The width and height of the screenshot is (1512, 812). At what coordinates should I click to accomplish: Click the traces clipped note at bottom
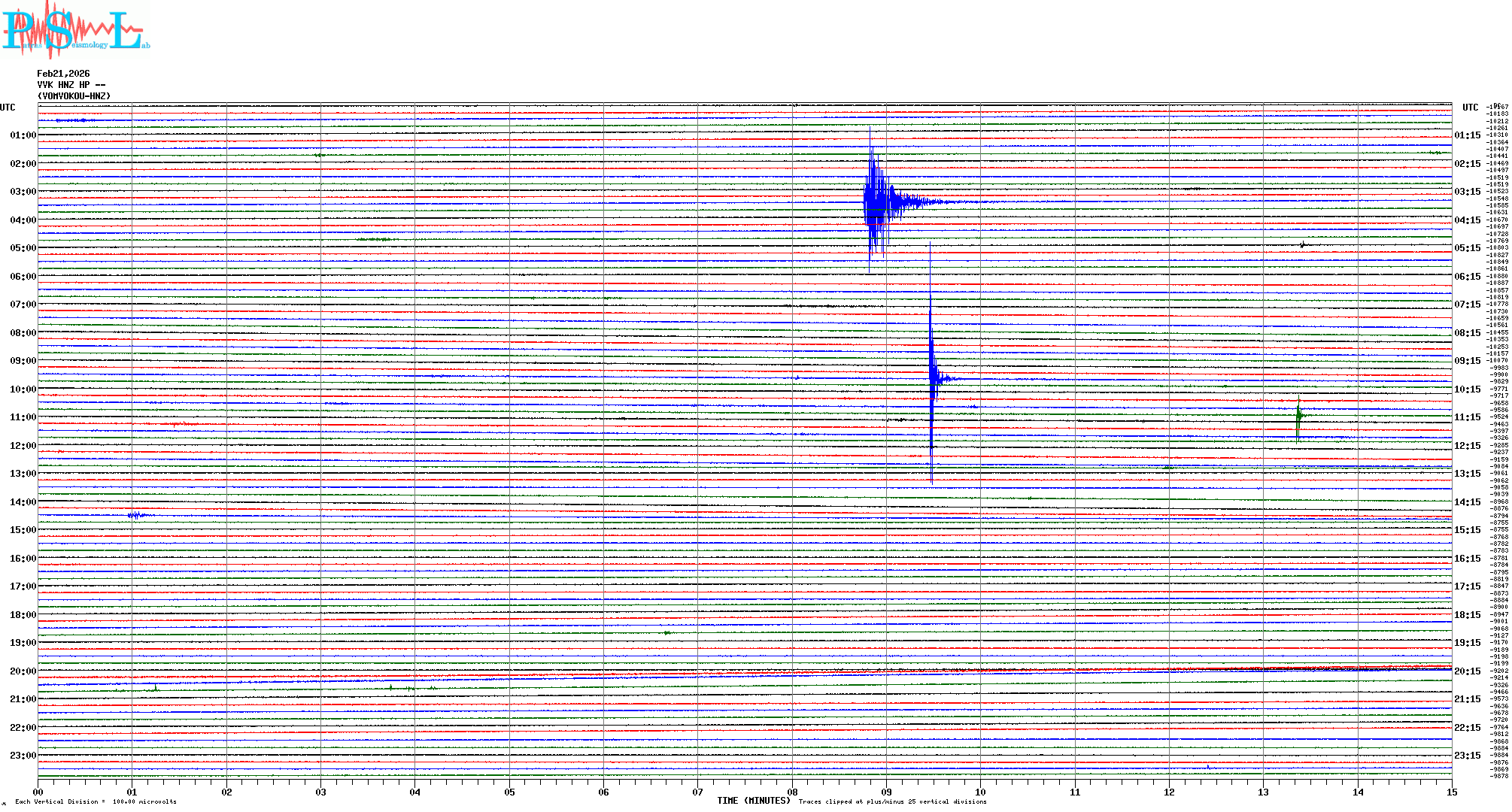point(892,801)
